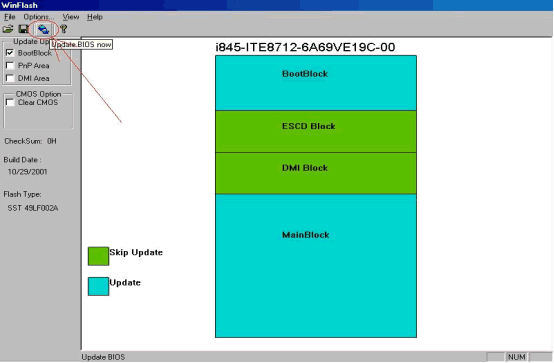Click the Open file toolbar icon
Image resolution: width=554 pixels, height=363 pixels.
(8, 29)
